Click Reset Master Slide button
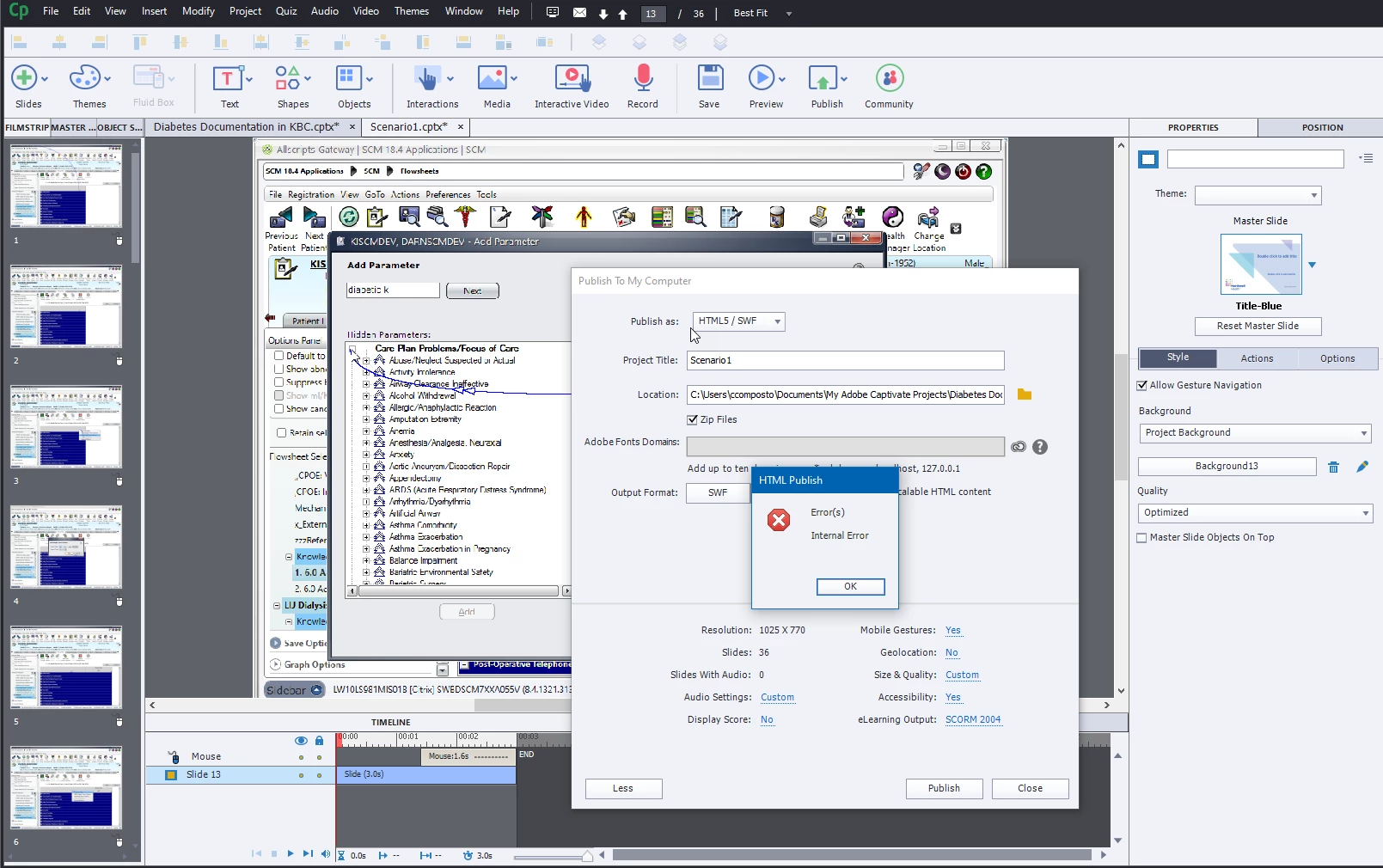 (1258, 326)
